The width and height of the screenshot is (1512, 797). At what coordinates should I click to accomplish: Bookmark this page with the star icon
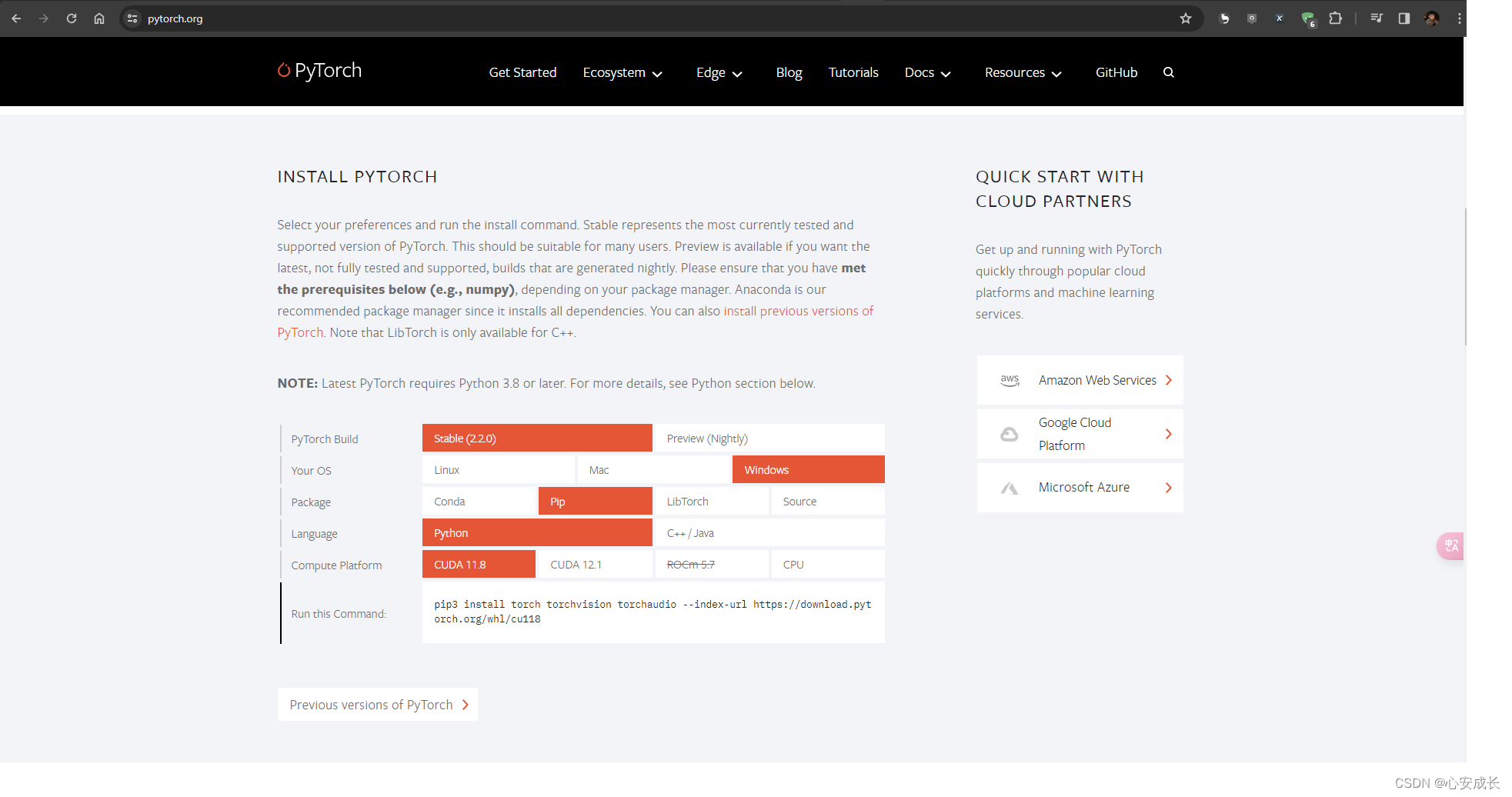[1186, 18]
